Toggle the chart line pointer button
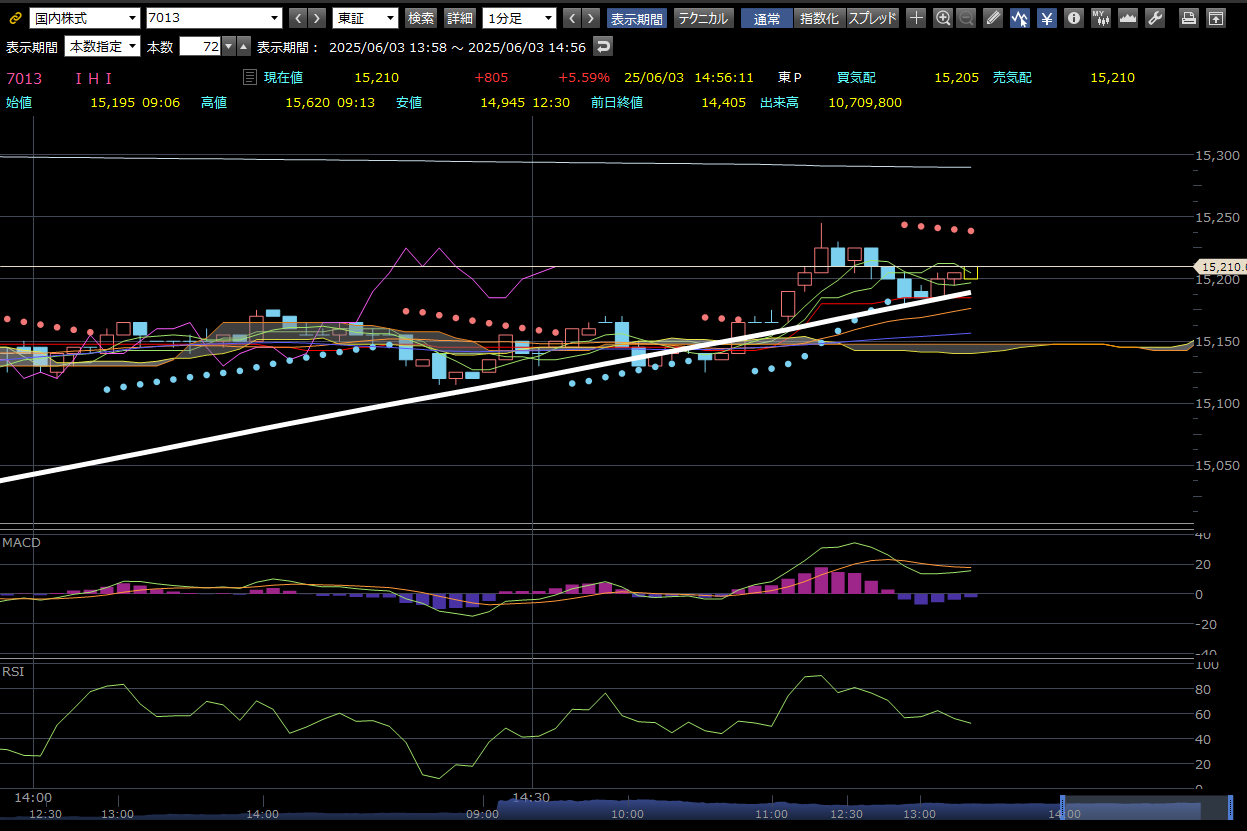Image resolution: width=1247 pixels, height=831 pixels. coord(1019,18)
